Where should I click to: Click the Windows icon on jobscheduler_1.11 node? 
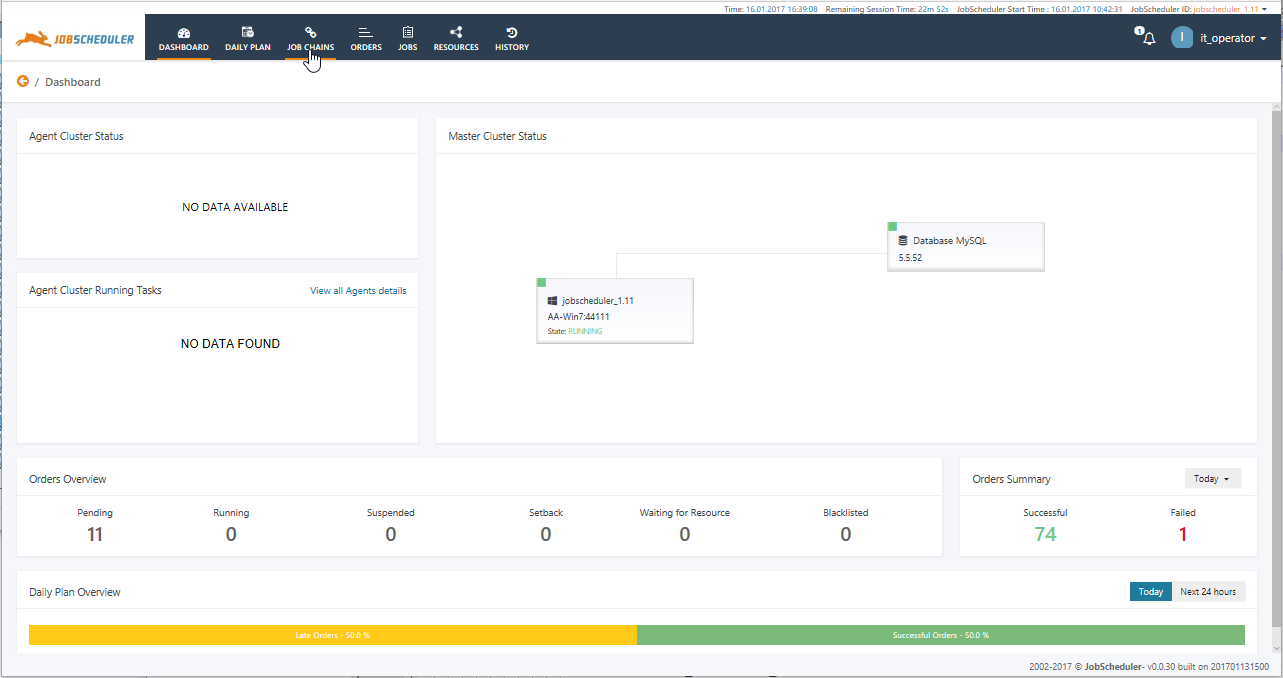(552, 300)
